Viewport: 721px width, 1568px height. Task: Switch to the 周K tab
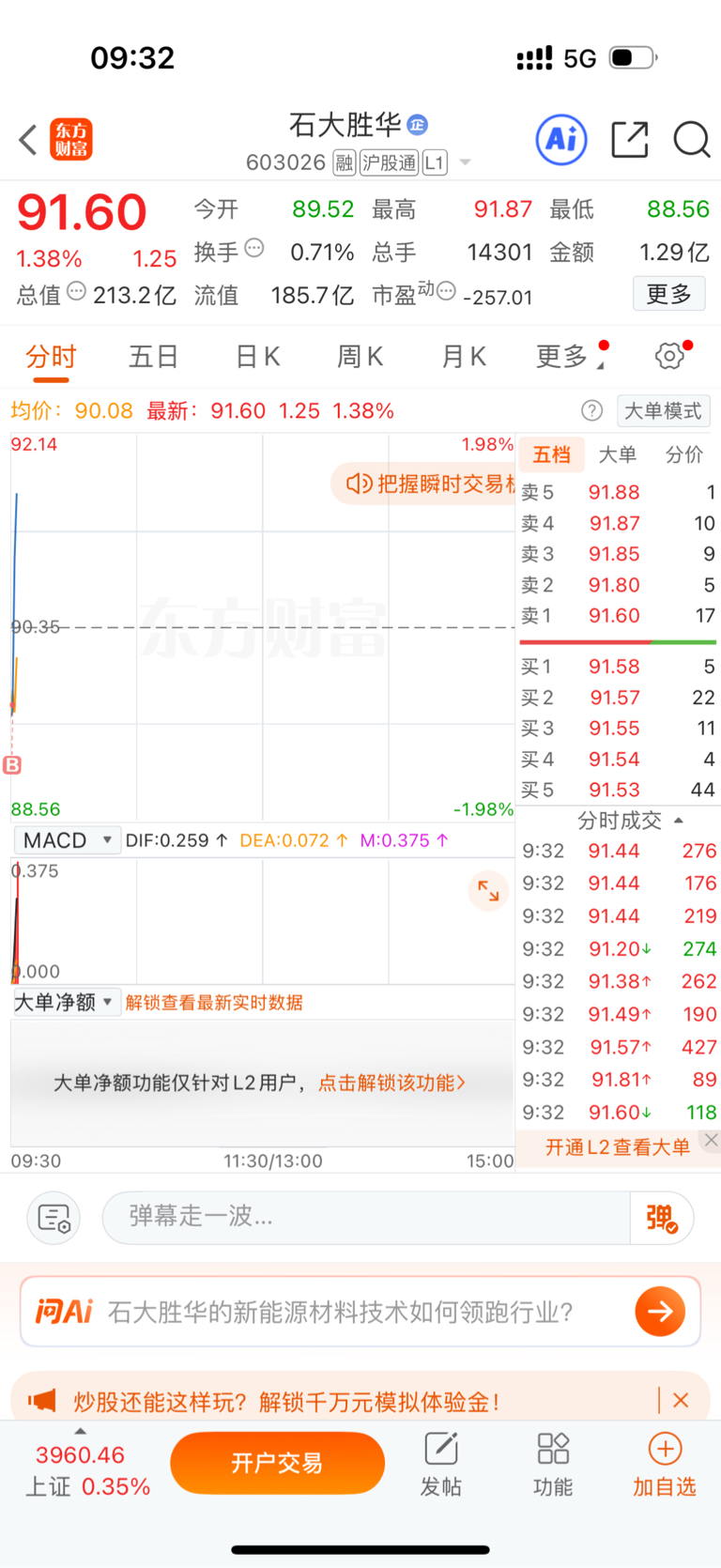tap(360, 357)
